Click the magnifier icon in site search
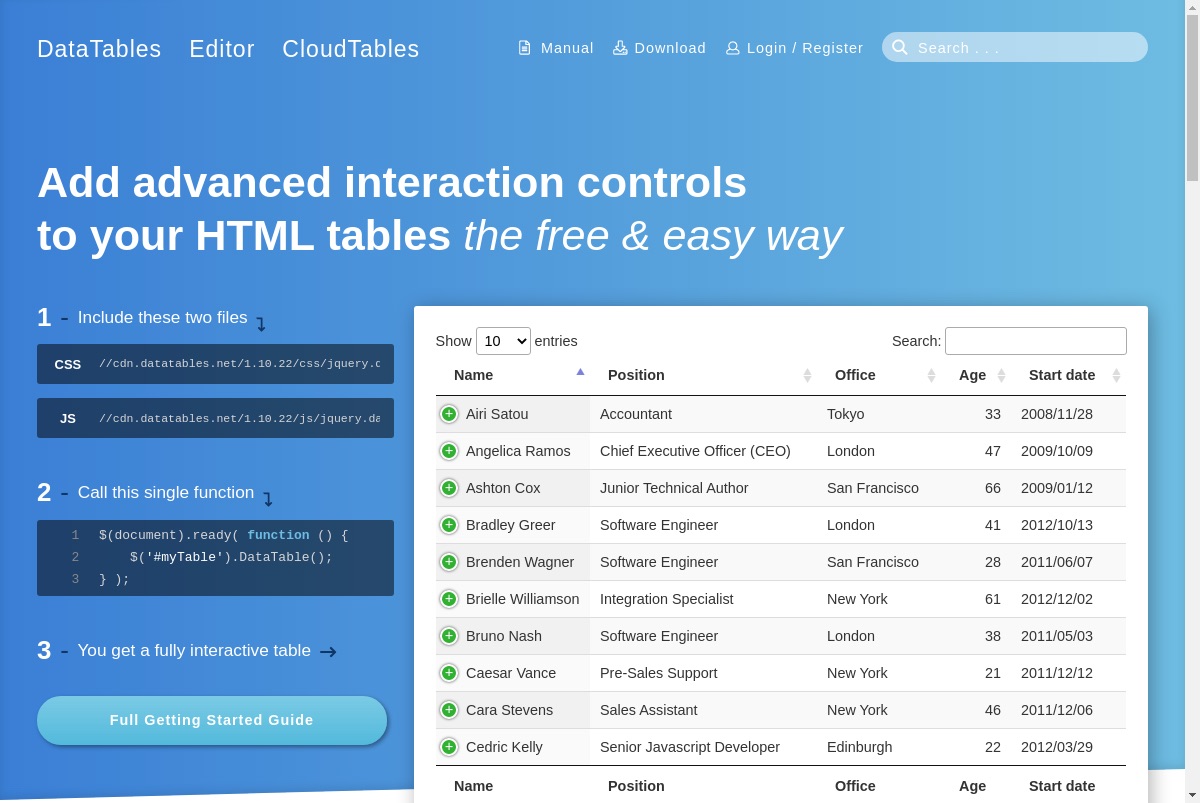This screenshot has width=1200, height=803. coord(900,47)
